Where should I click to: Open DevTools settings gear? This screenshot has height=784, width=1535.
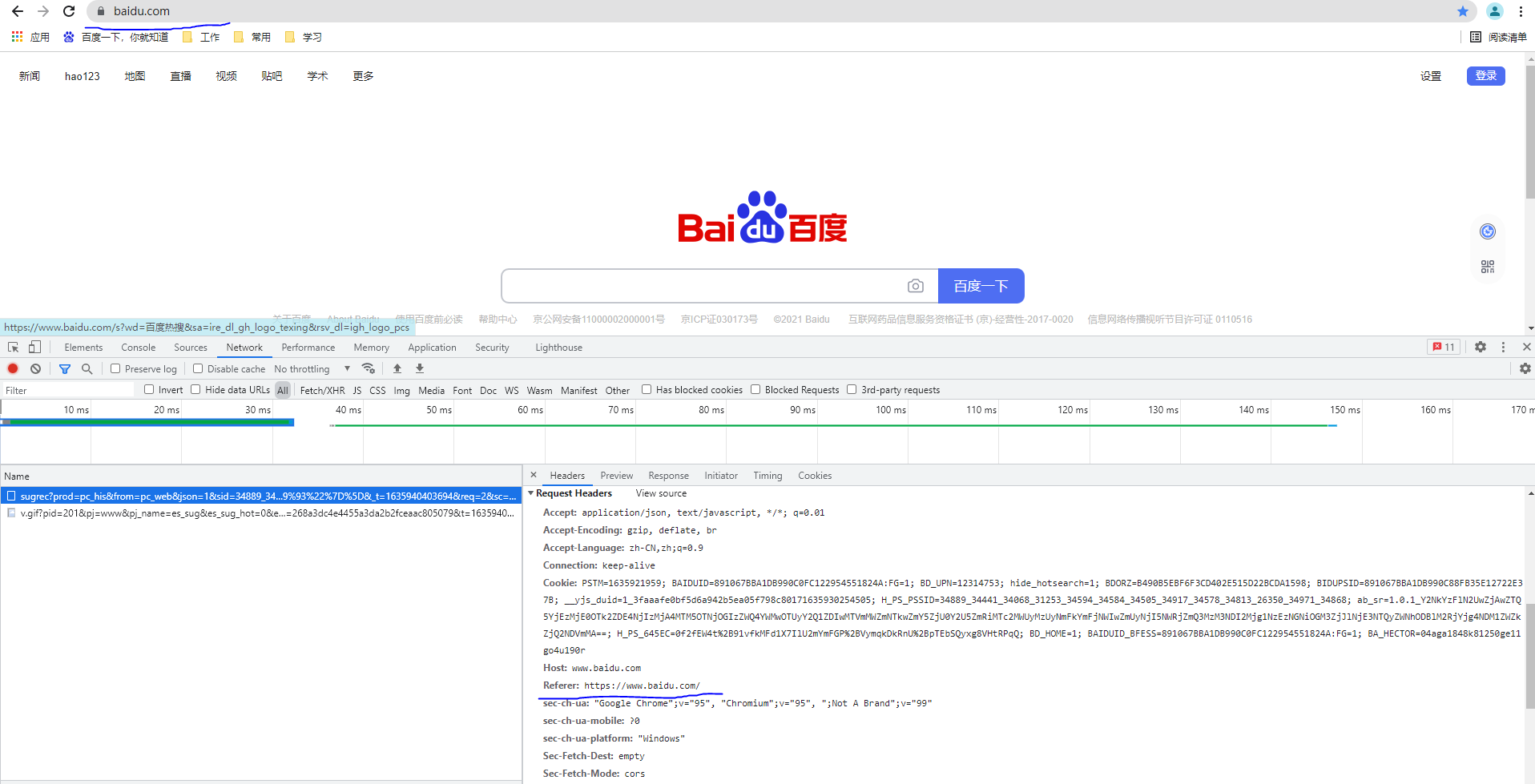point(1480,347)
